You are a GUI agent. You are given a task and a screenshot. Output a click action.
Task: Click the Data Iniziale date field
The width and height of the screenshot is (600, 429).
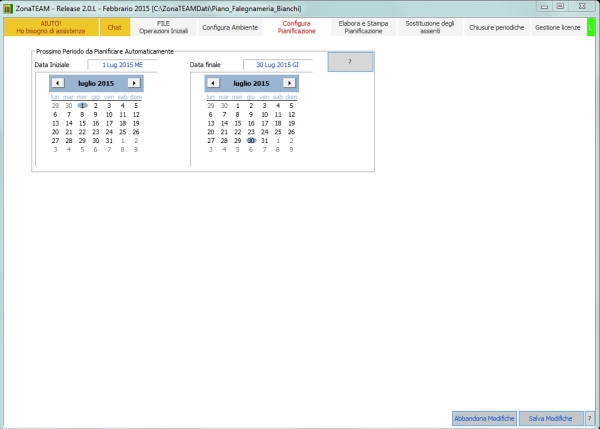122,65
